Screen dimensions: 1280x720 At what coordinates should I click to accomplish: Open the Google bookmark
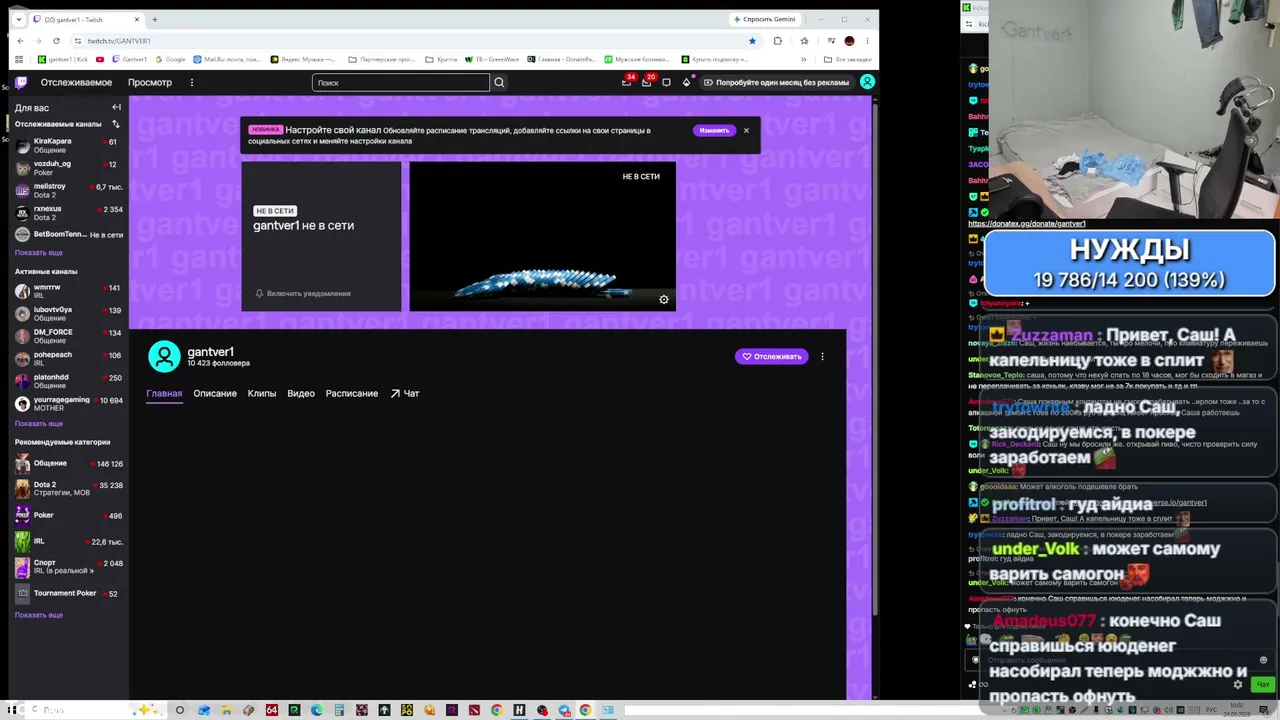[171, 59]
